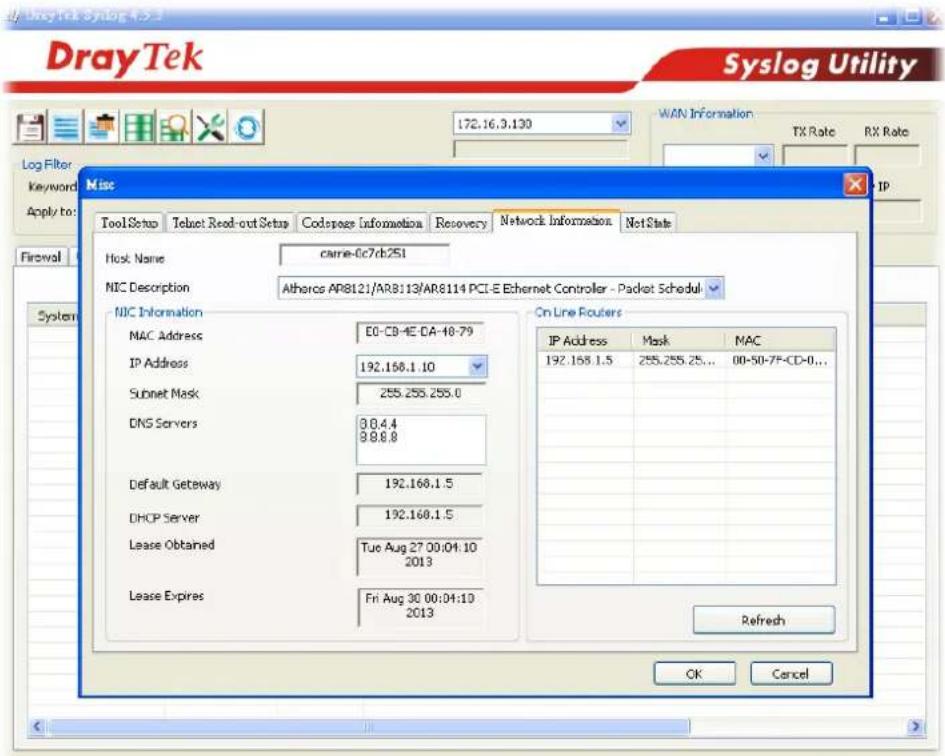
Task: Click the Log Filter group label
Action: (x=47, y=164)
